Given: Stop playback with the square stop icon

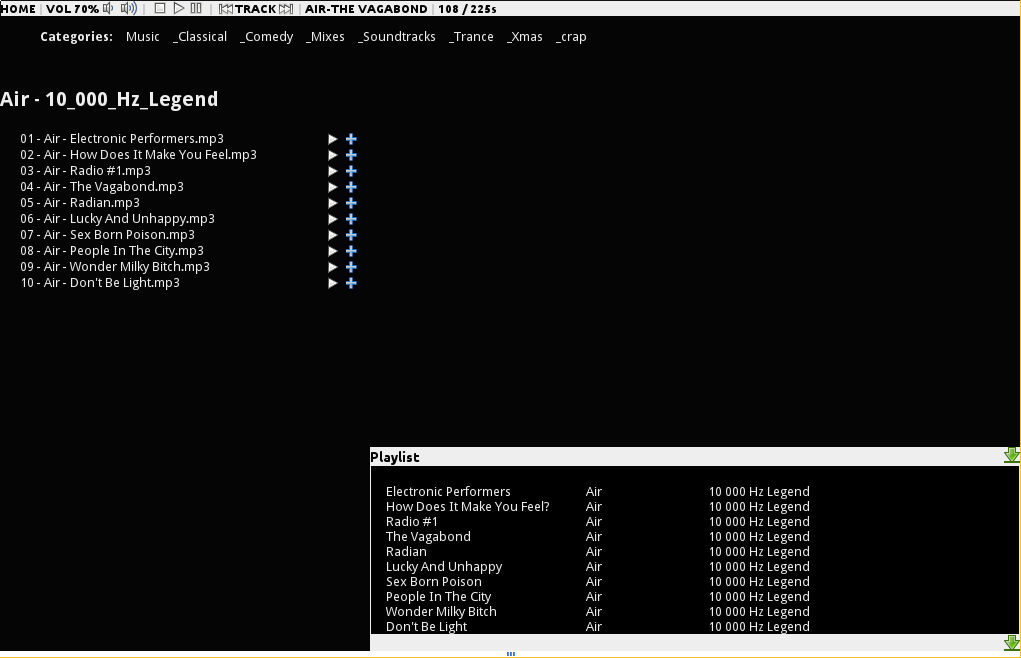Looking at the screenshot, I should pos(160,8).
